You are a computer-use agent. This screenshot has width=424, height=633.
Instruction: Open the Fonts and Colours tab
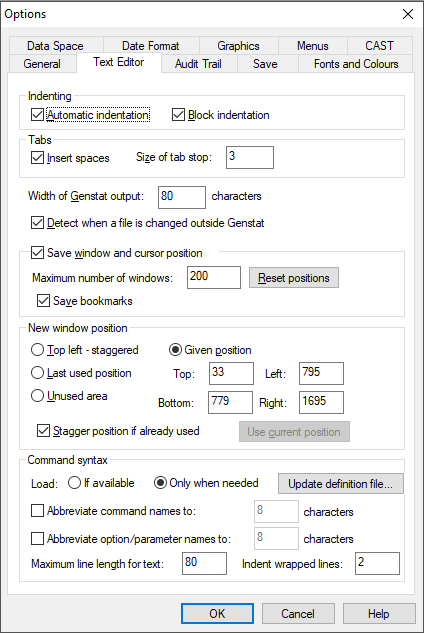tap(356, 64)
